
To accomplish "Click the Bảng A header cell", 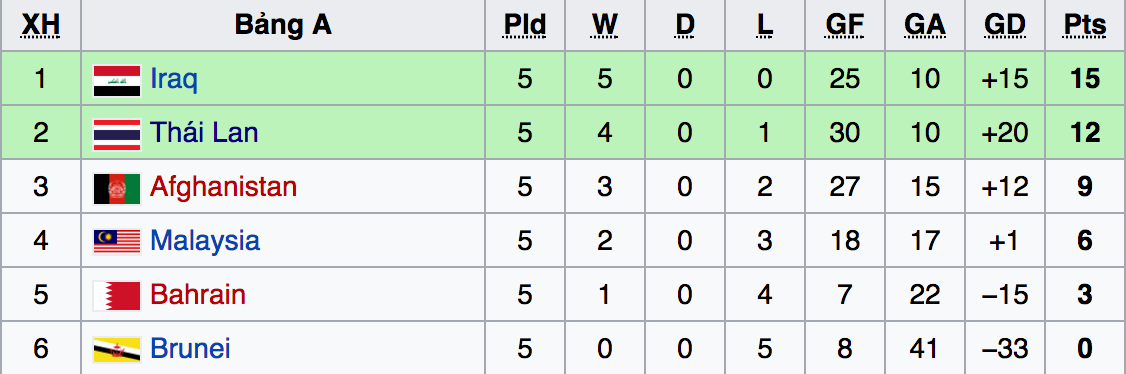I will coord(283,26).
